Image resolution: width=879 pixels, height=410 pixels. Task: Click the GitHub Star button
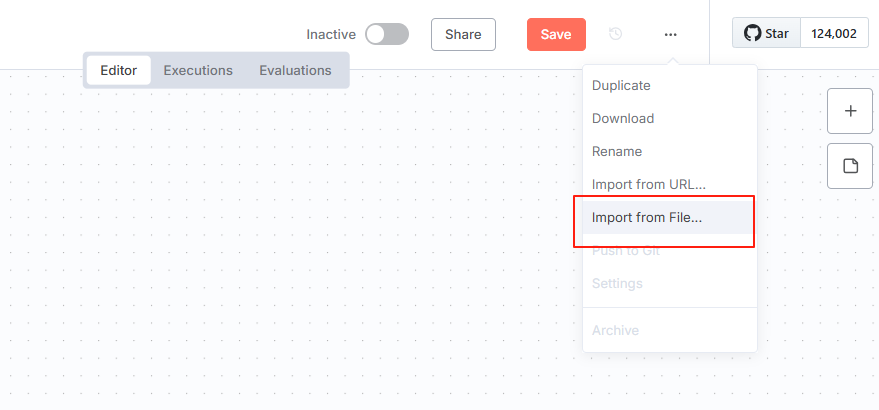[767, 34]
